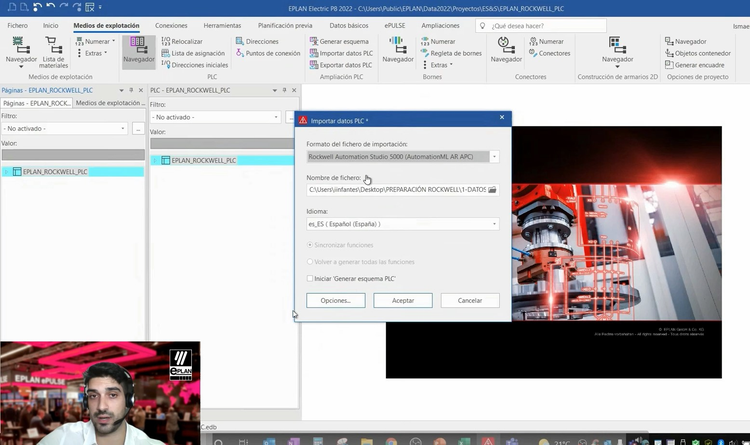Open Filtro dropdown in PLC panel
The height and width of the screenshot is (445, 750).
point(276,117)
